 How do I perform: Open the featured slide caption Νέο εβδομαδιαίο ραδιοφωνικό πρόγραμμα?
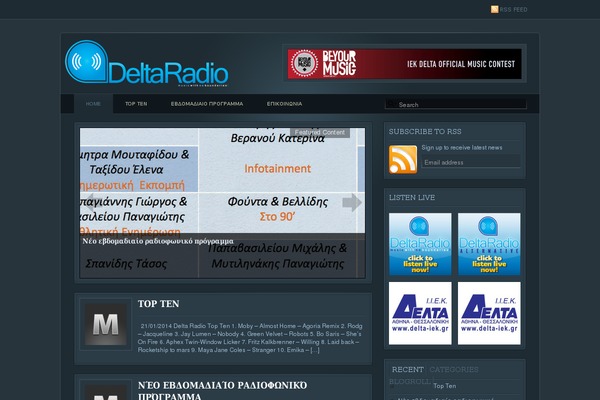[158, 241]
